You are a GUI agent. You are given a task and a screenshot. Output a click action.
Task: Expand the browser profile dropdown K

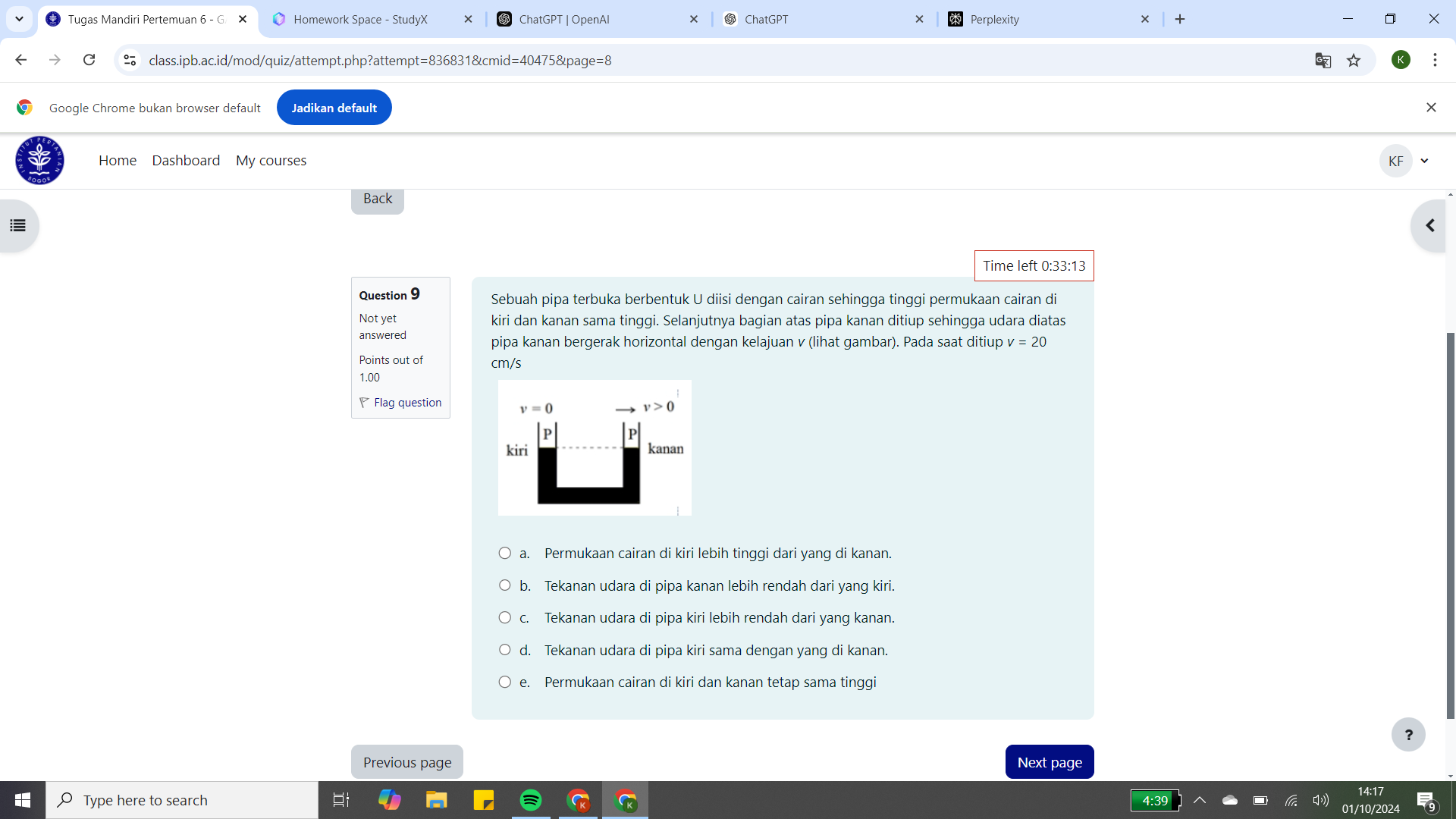[1401, 60]
